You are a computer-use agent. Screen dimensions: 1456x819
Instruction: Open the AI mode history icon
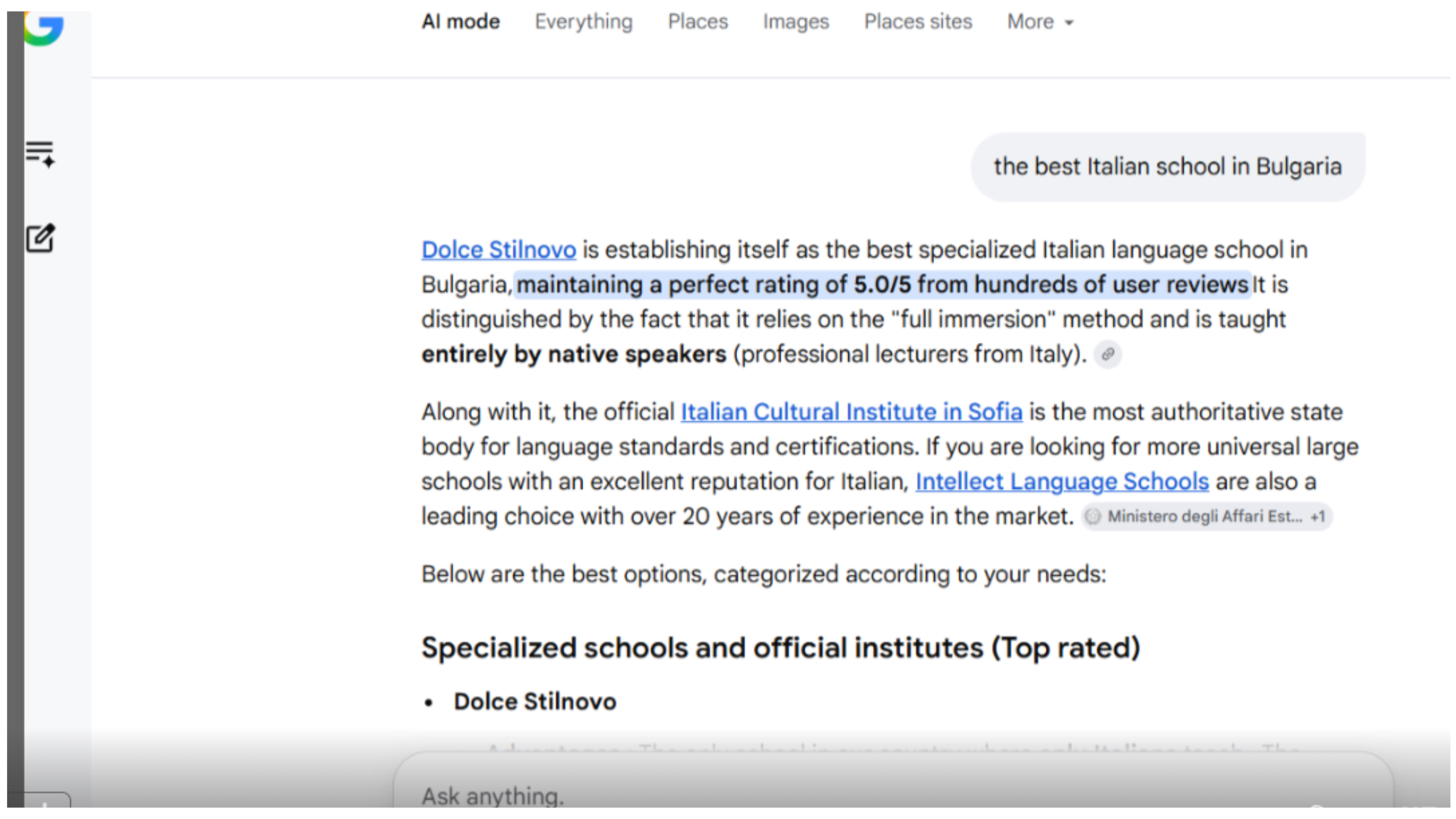tap(40, 155)
